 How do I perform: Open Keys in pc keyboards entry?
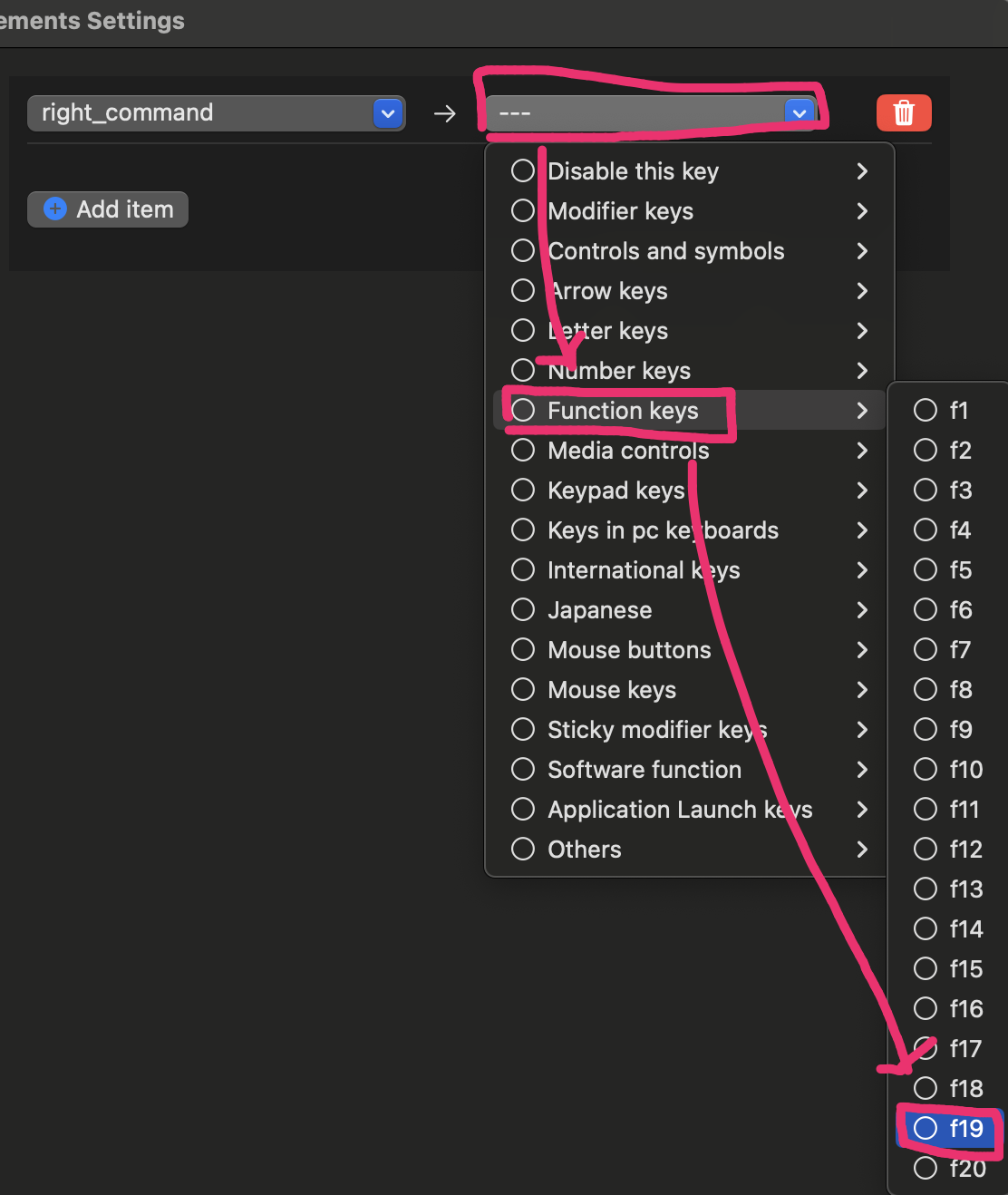(x=690, y=530)
